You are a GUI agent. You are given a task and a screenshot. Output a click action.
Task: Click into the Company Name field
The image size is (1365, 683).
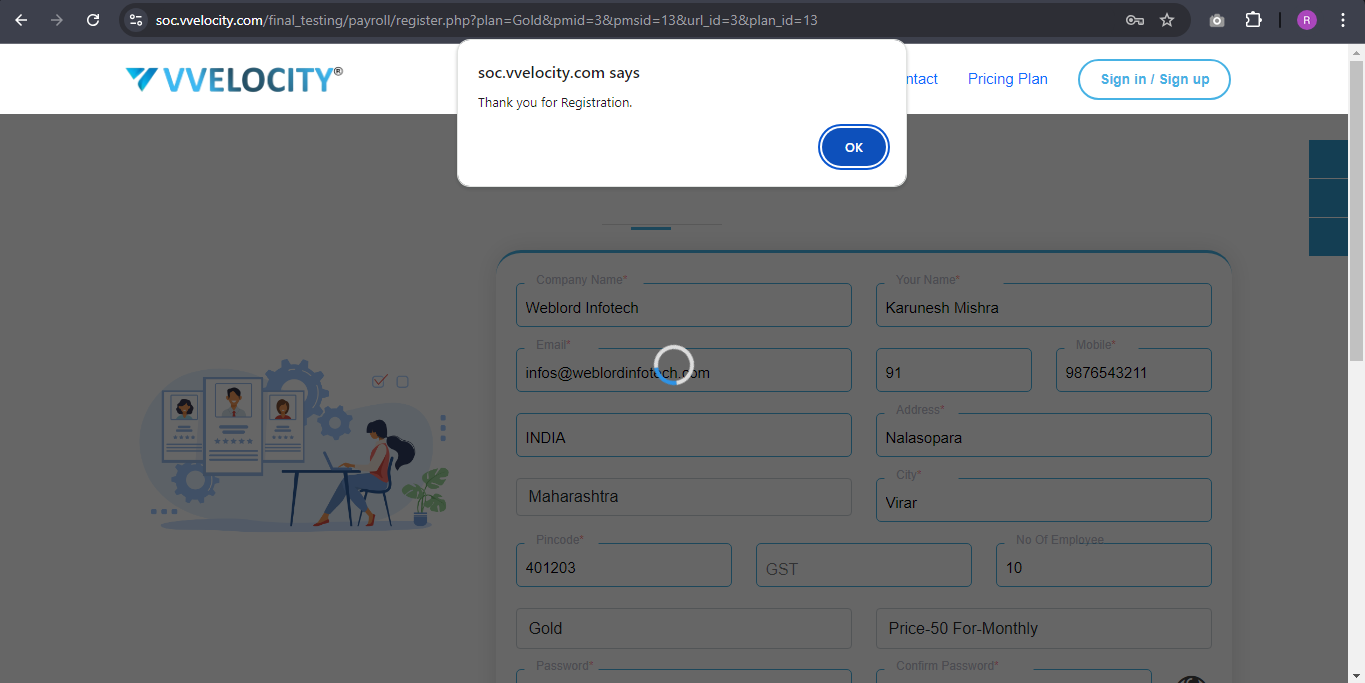click(x=683, y=307)
